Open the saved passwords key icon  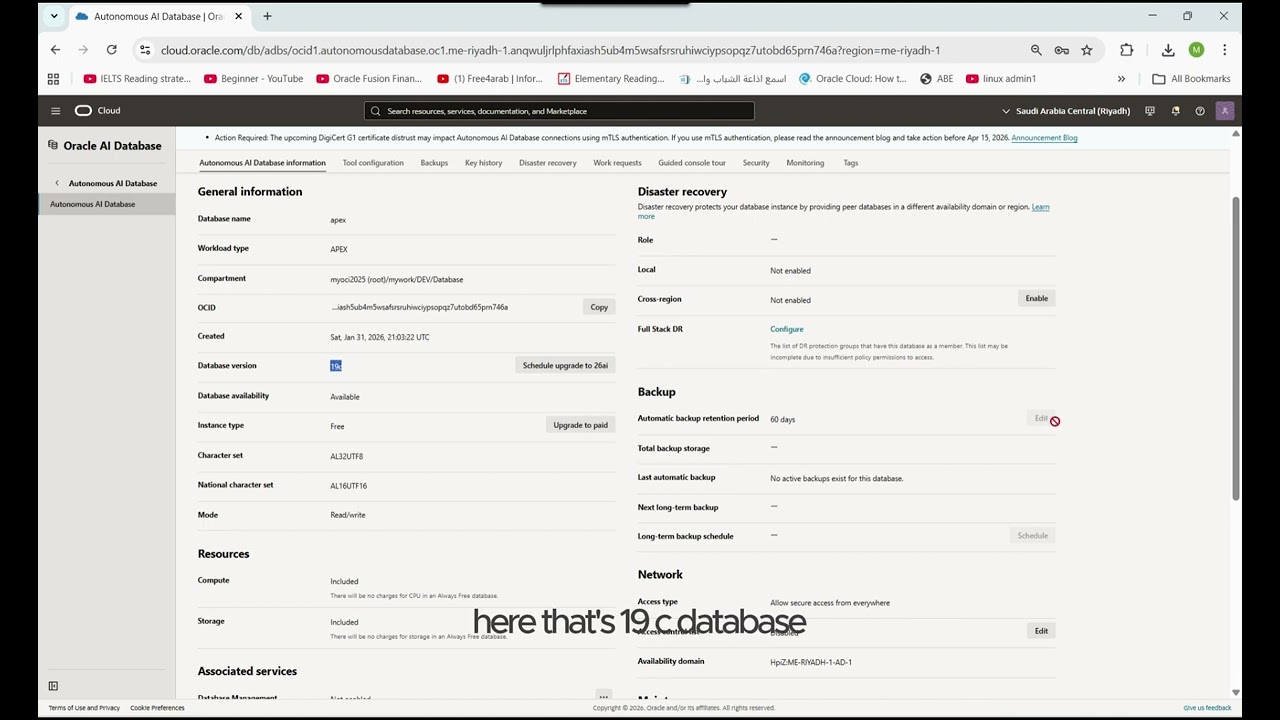point(1061,50)
